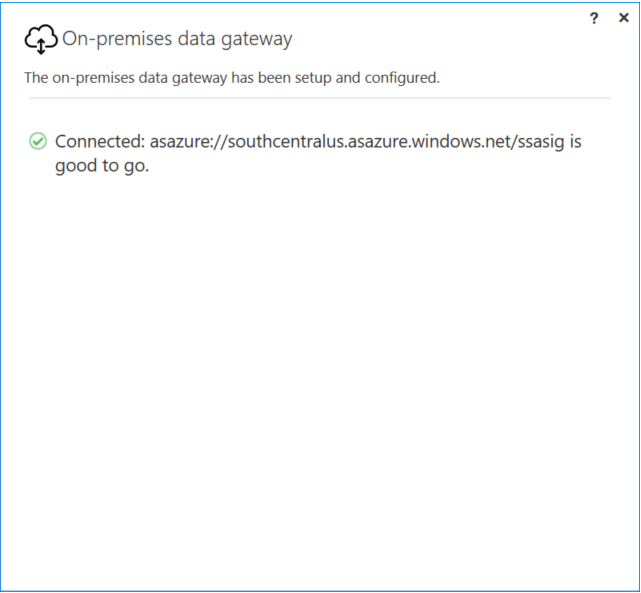
Task: Close the gateway dialog with the X
Action: [x=624, y=19]
